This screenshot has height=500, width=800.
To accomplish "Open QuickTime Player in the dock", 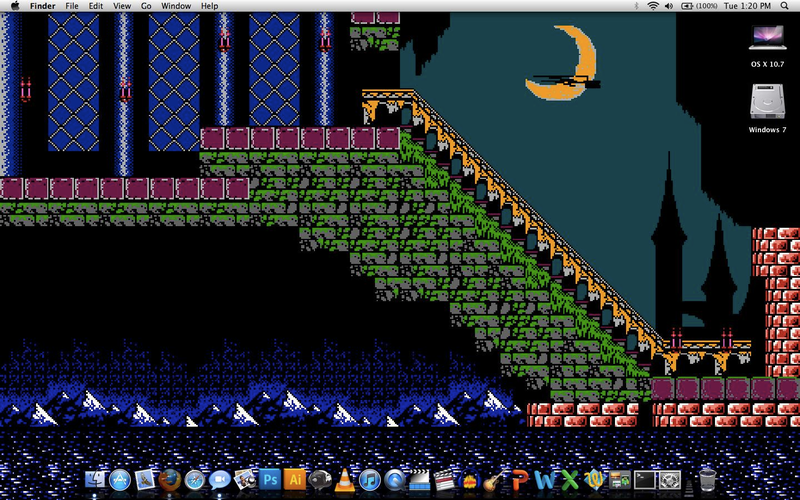I will [x=395, y=480].
